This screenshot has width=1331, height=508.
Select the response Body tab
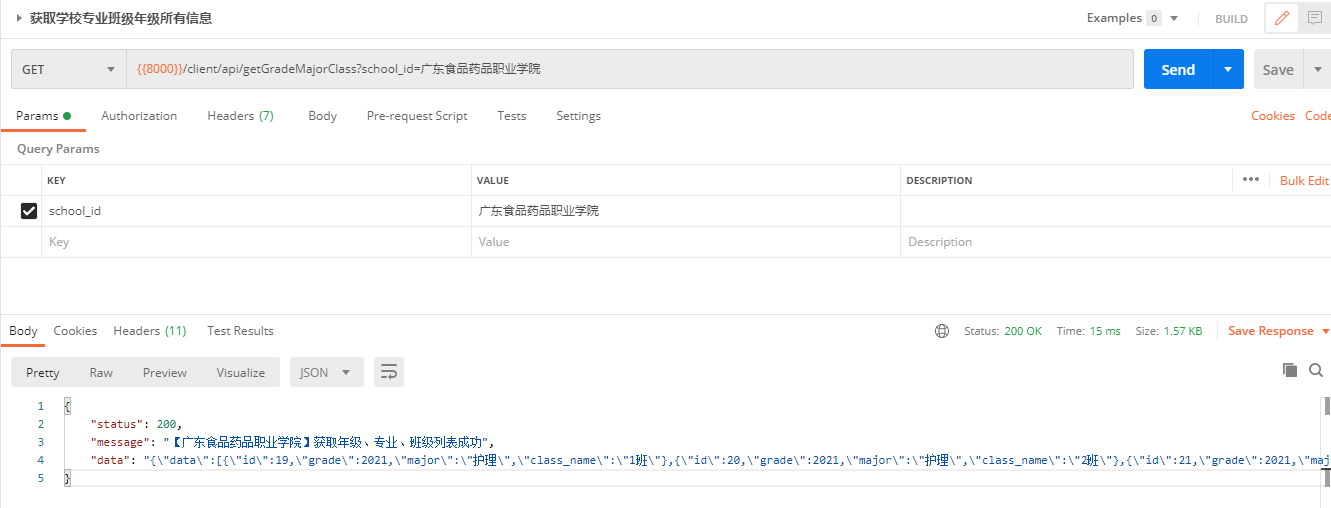[23, 331]
